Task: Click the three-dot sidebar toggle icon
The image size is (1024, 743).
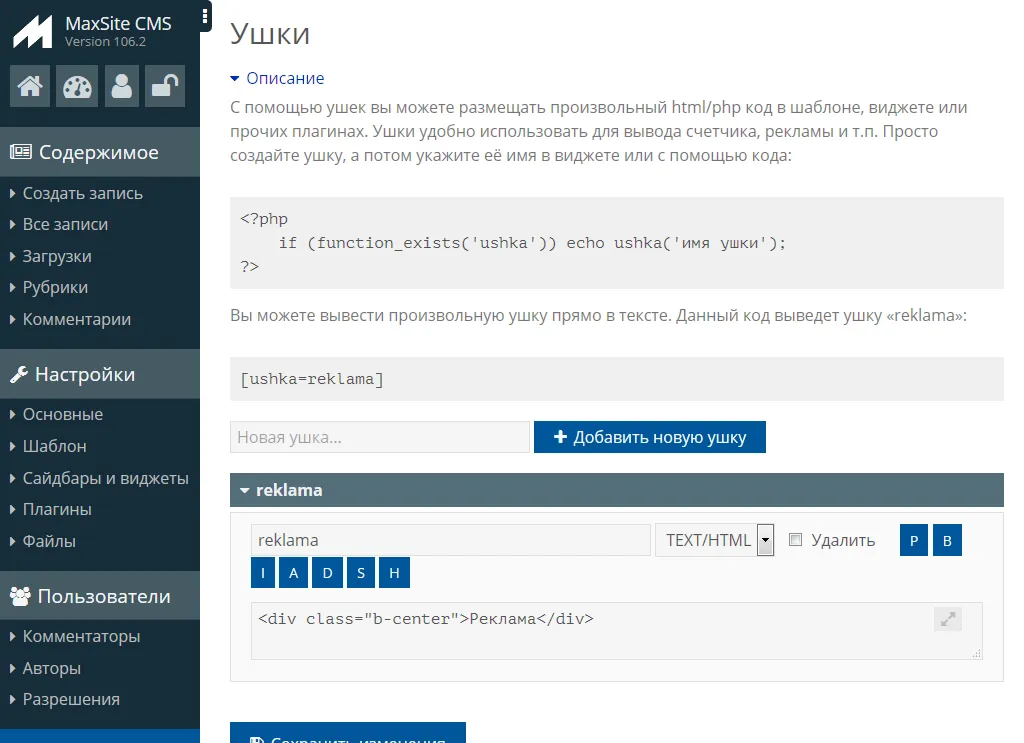Action: tap(205, 16)
